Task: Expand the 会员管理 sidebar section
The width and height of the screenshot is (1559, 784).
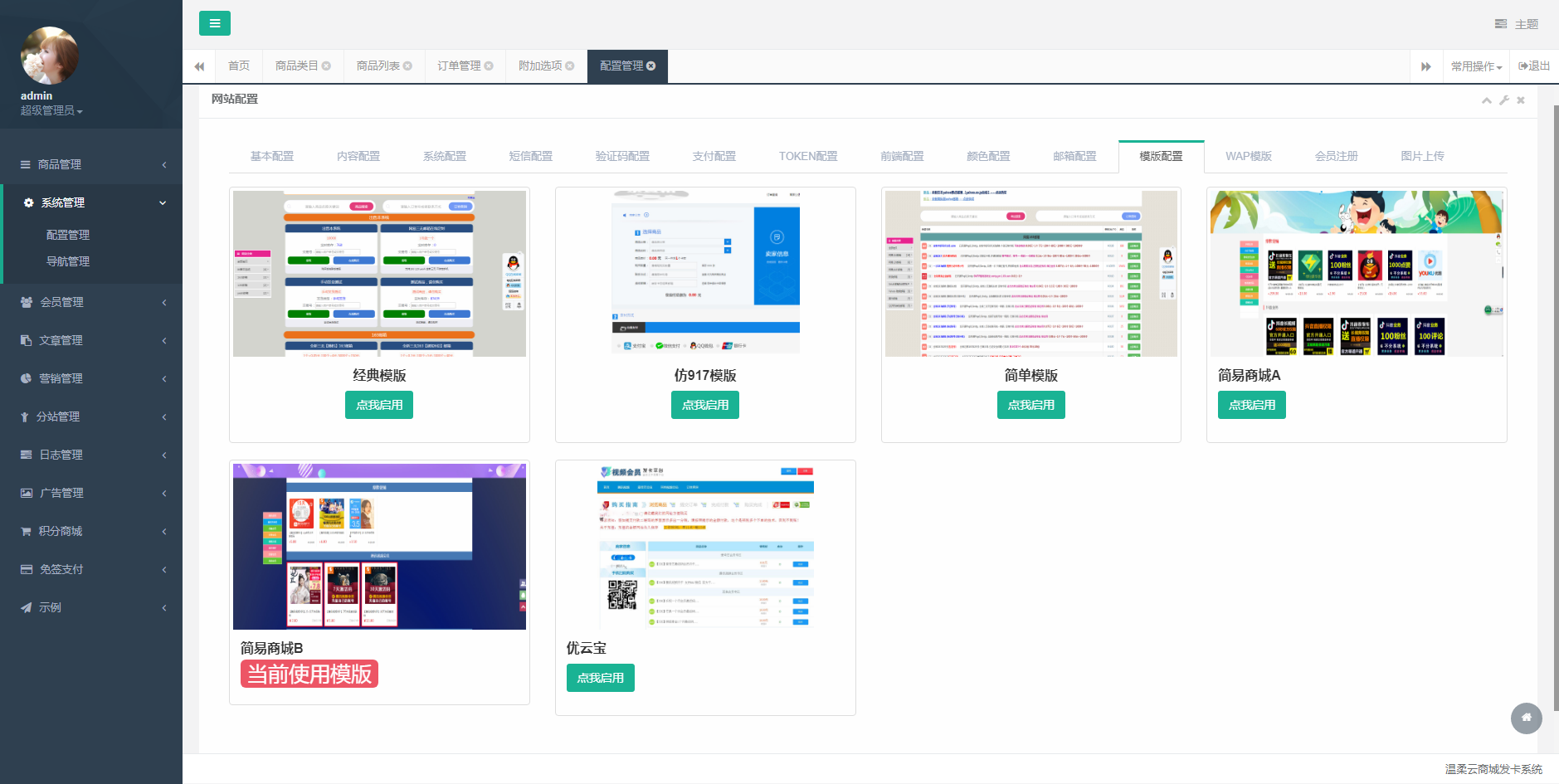Action: [x=91, y=302]
